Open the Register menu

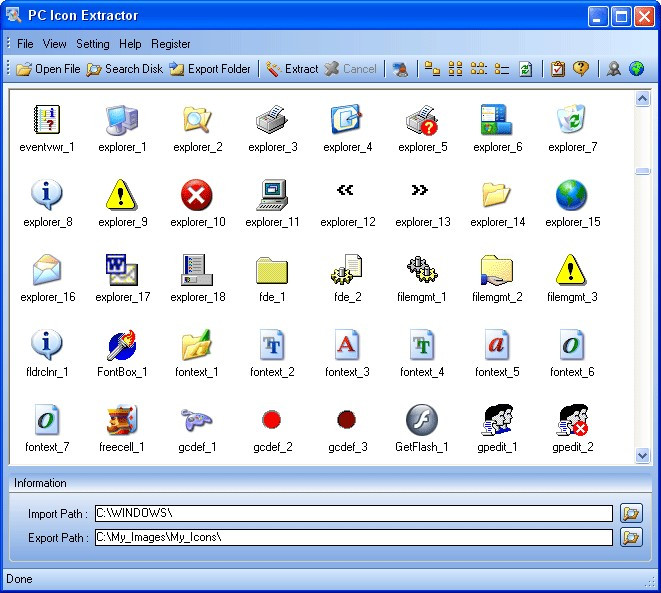[x=171, y=44]
